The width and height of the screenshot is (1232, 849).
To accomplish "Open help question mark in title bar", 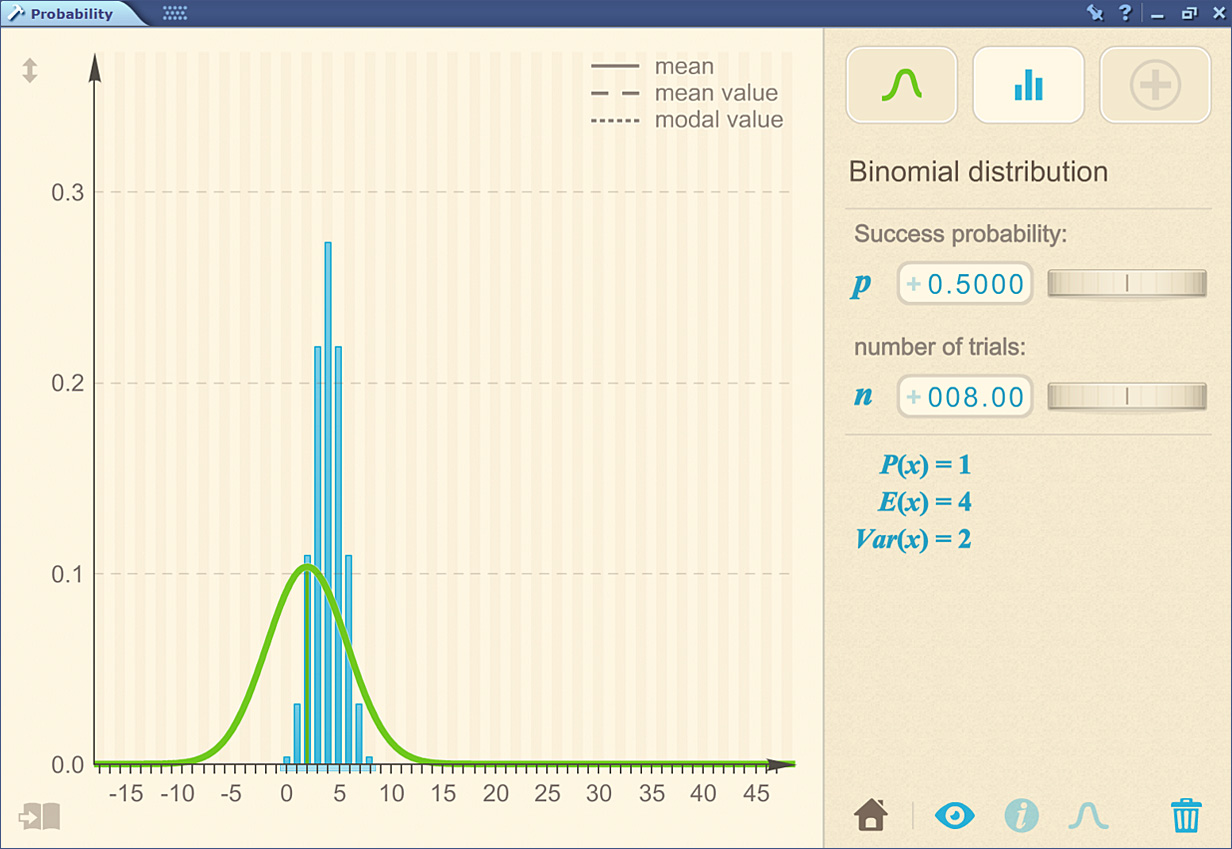I will coord(1125,13).
